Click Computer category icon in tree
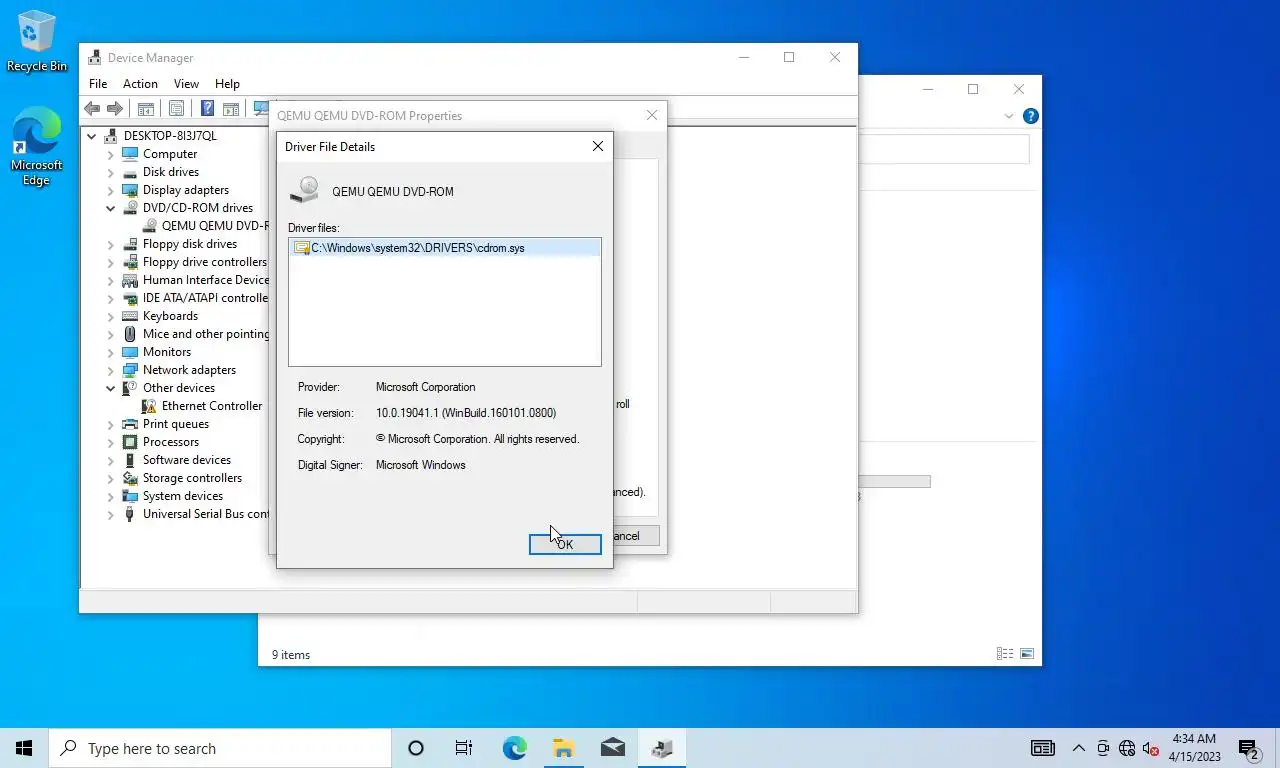The width and height of the screenshot is (1280, 768). pos(130,154)
